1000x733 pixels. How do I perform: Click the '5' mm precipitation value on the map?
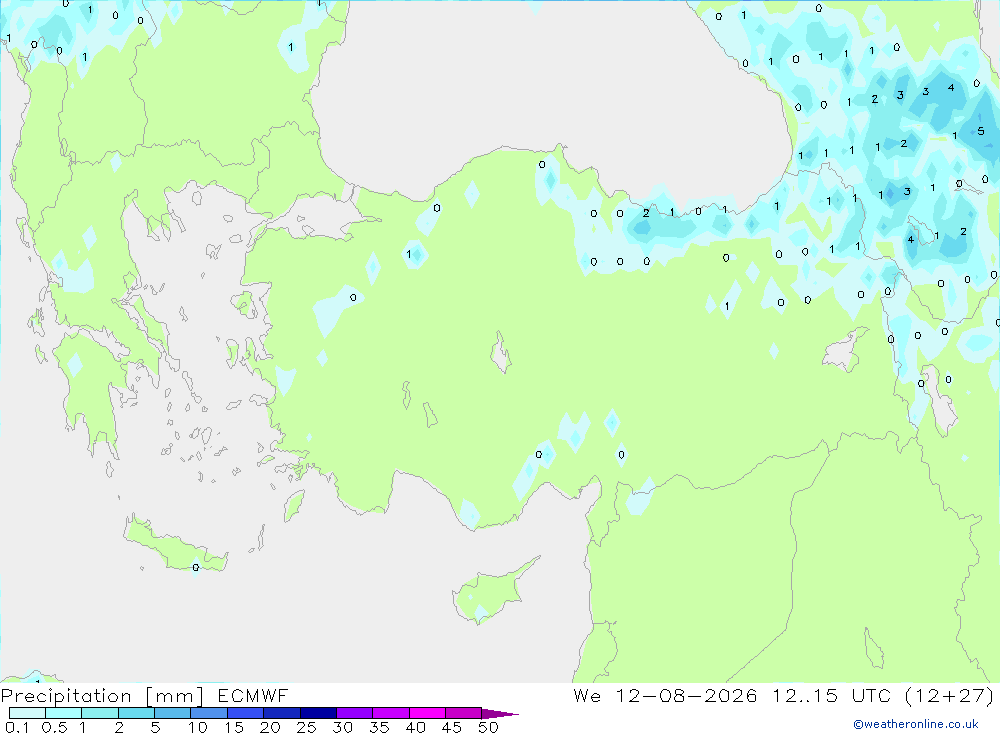coord(981,131)
